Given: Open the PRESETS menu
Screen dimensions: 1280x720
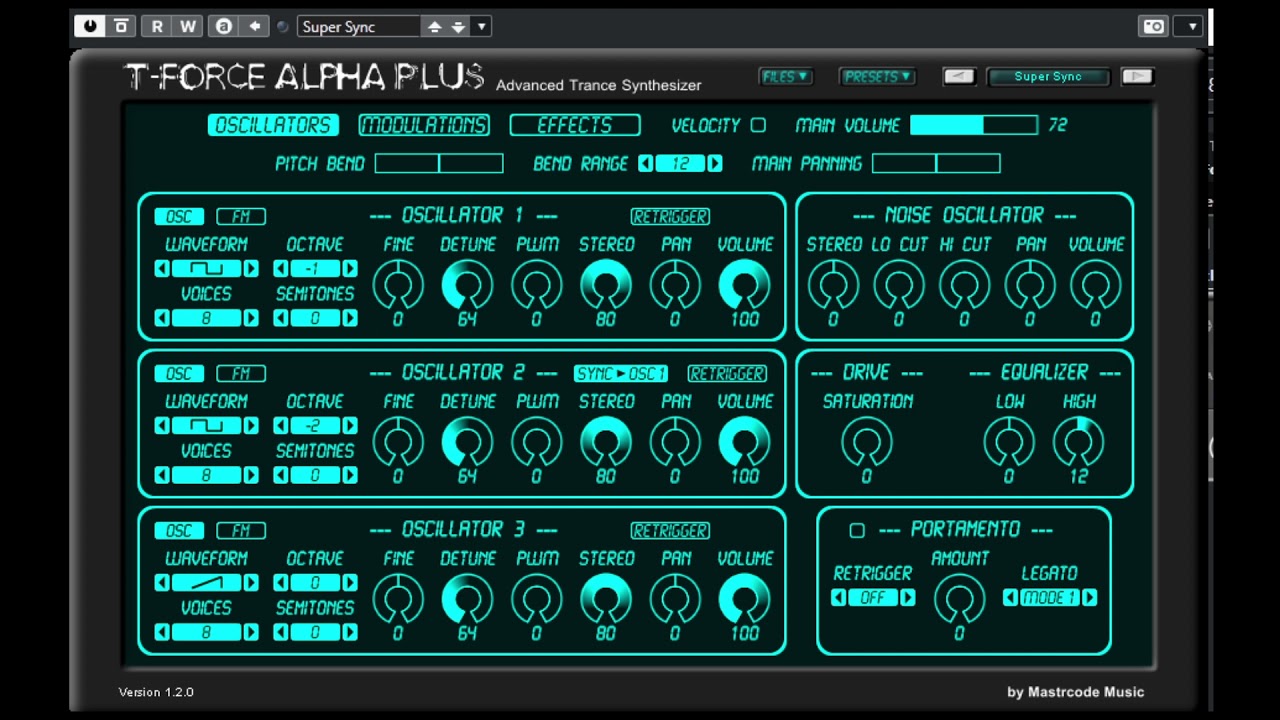Looking at the screenshot, I should (877, 77).
